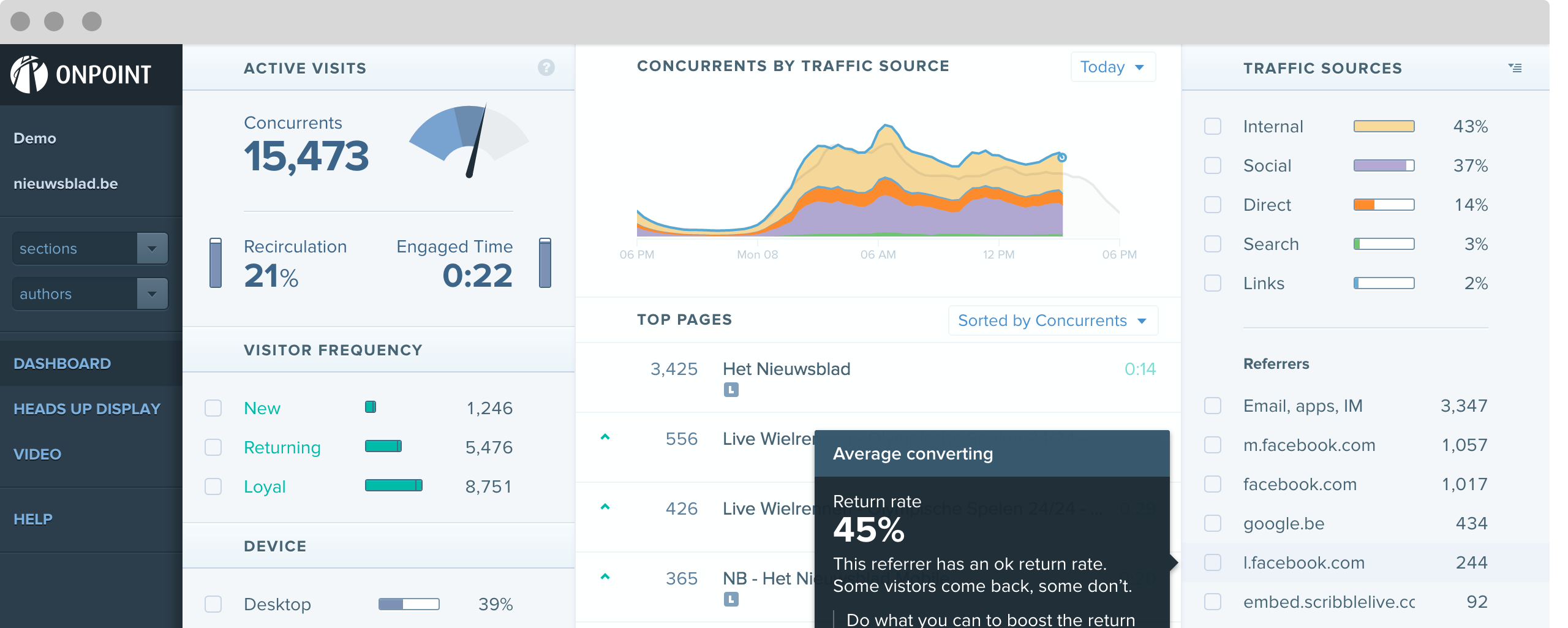The height and width of the screenshot is (628, 1568).
Task: Click the Loyal visitor frequency link
Action: click(265, 486)
